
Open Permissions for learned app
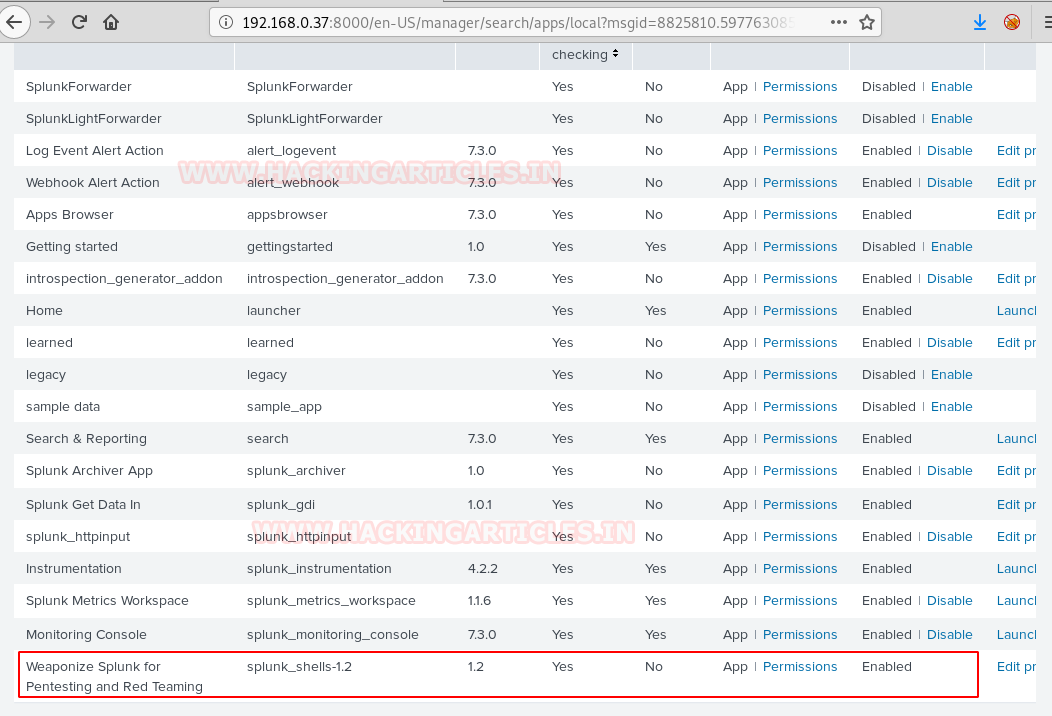(x=800, y=343)
